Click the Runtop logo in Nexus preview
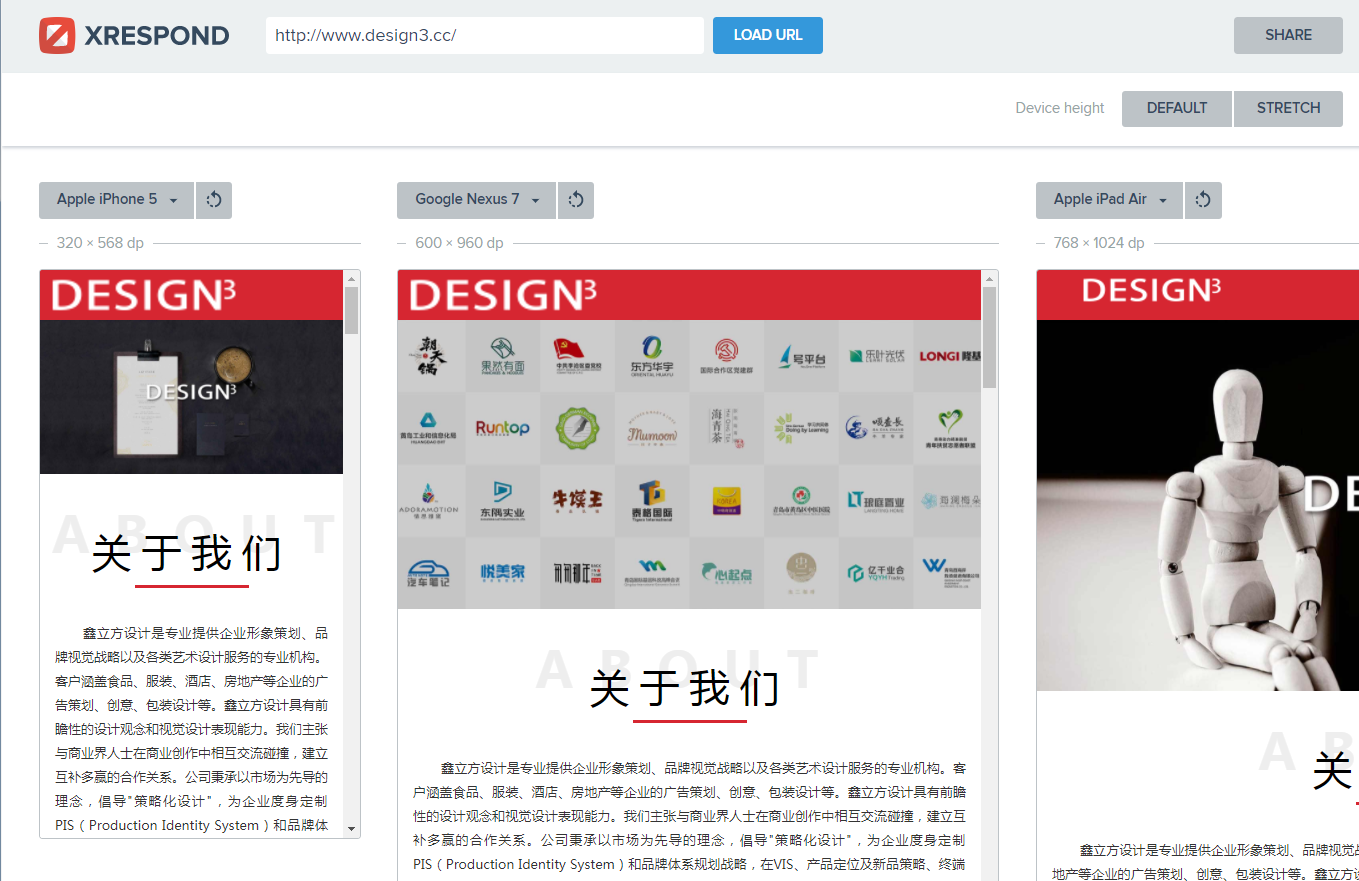Screen dimensions: 1359x881 pyautogui.click(x=502, y=428)
